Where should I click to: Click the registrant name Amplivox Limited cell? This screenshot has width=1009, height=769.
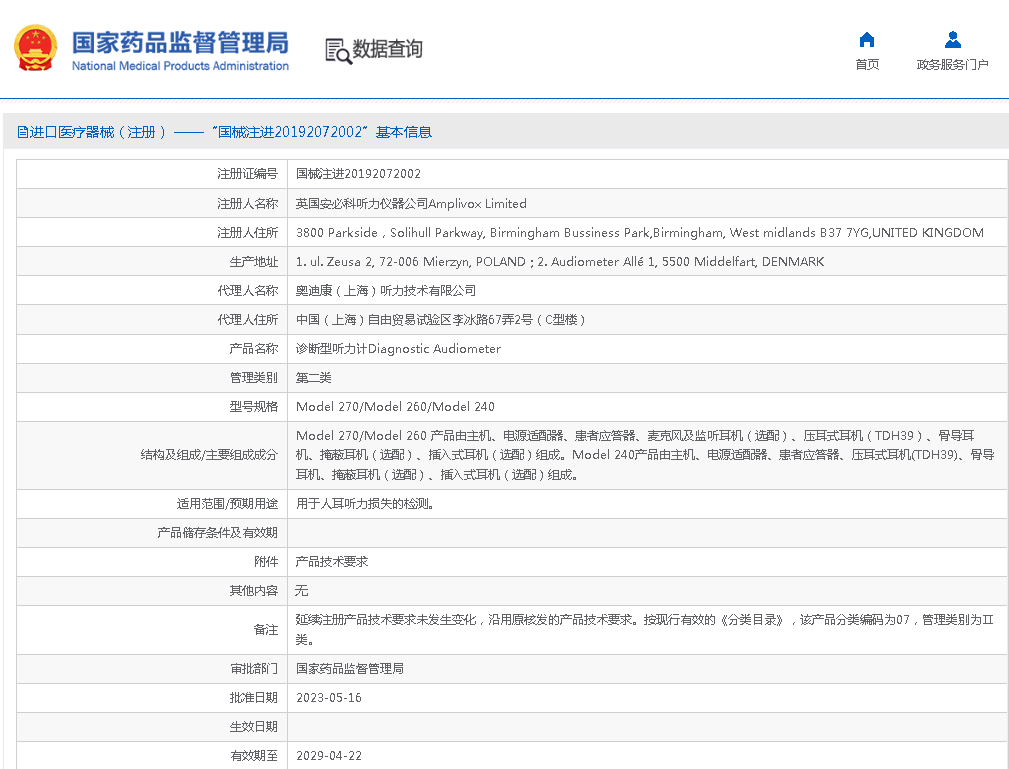[x=411, y=203]
